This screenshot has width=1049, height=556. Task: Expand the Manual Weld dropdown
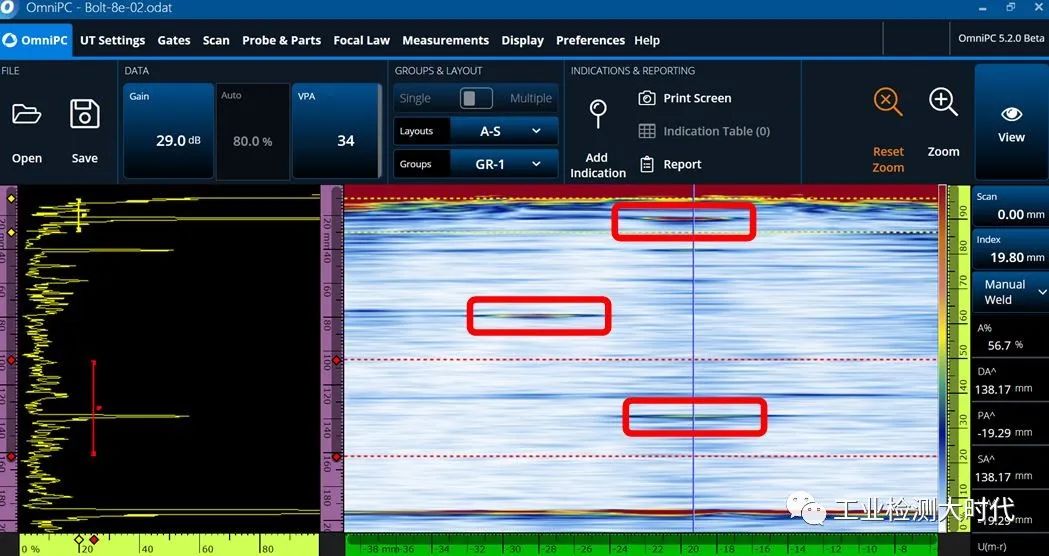1010,292
